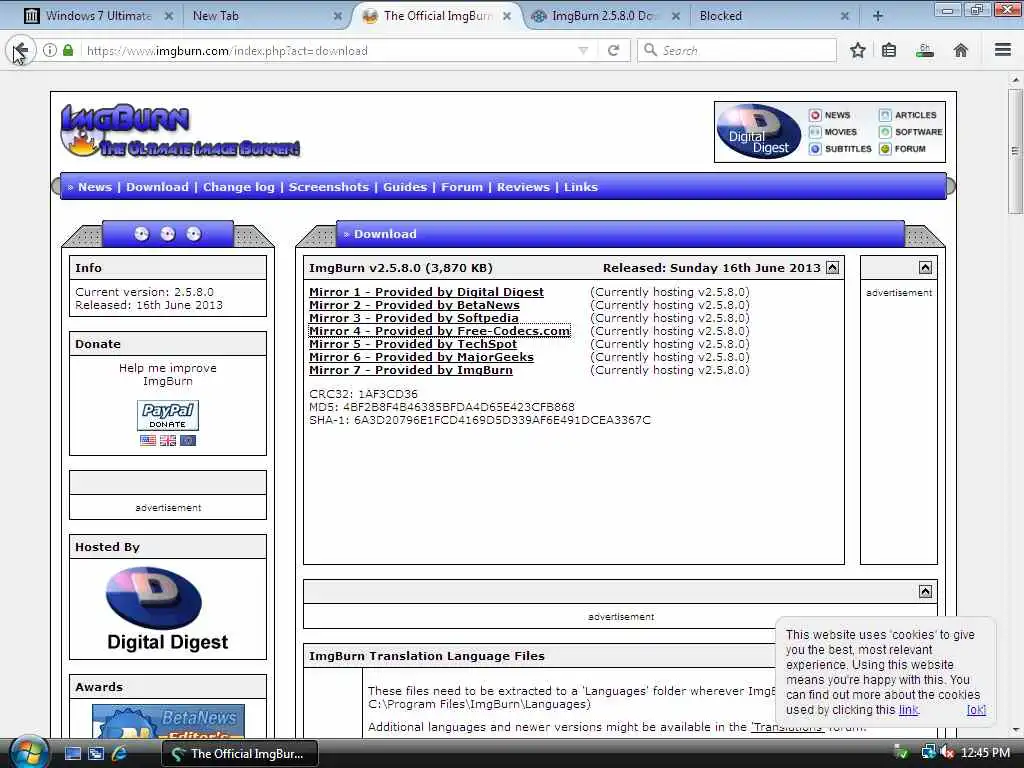
Task: Go to the Firefox home page icon
Action: coord(961,50)
